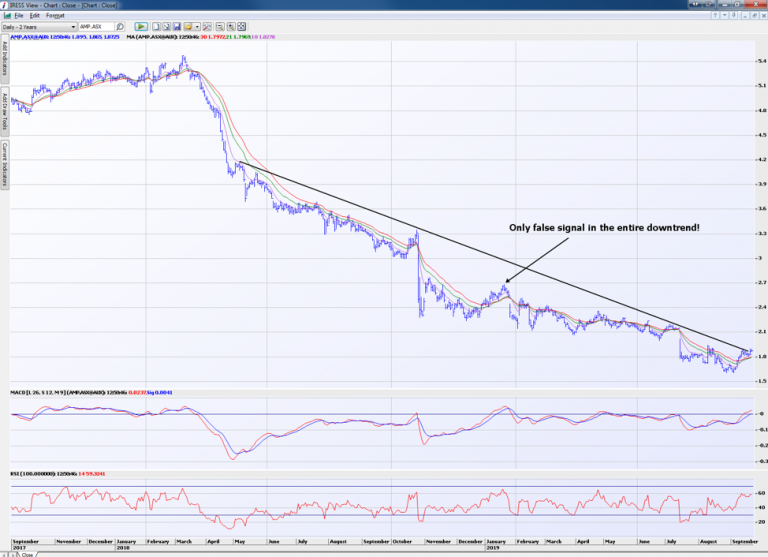
Task: Click the green play button in toolbar
Action: 141,26
